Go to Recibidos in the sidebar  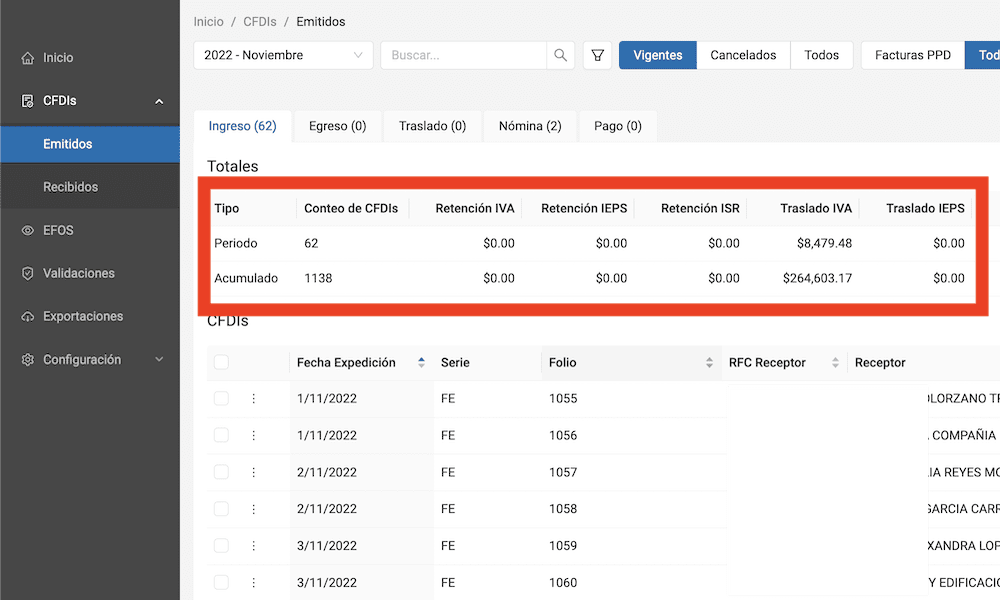tap(70, 187)
